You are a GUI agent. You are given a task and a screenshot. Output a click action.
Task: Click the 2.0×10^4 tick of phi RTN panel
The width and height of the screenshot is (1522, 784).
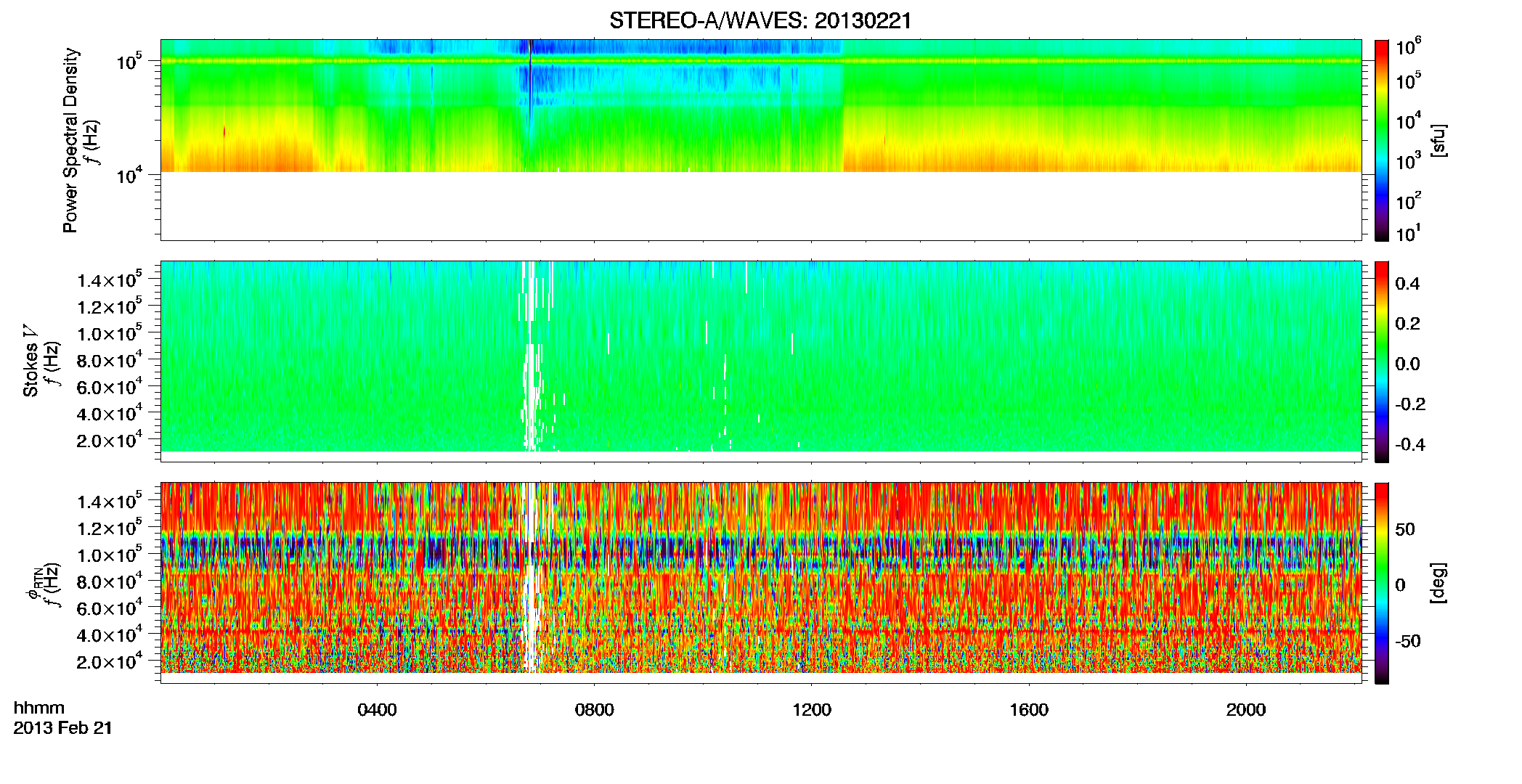click(109, 661)
